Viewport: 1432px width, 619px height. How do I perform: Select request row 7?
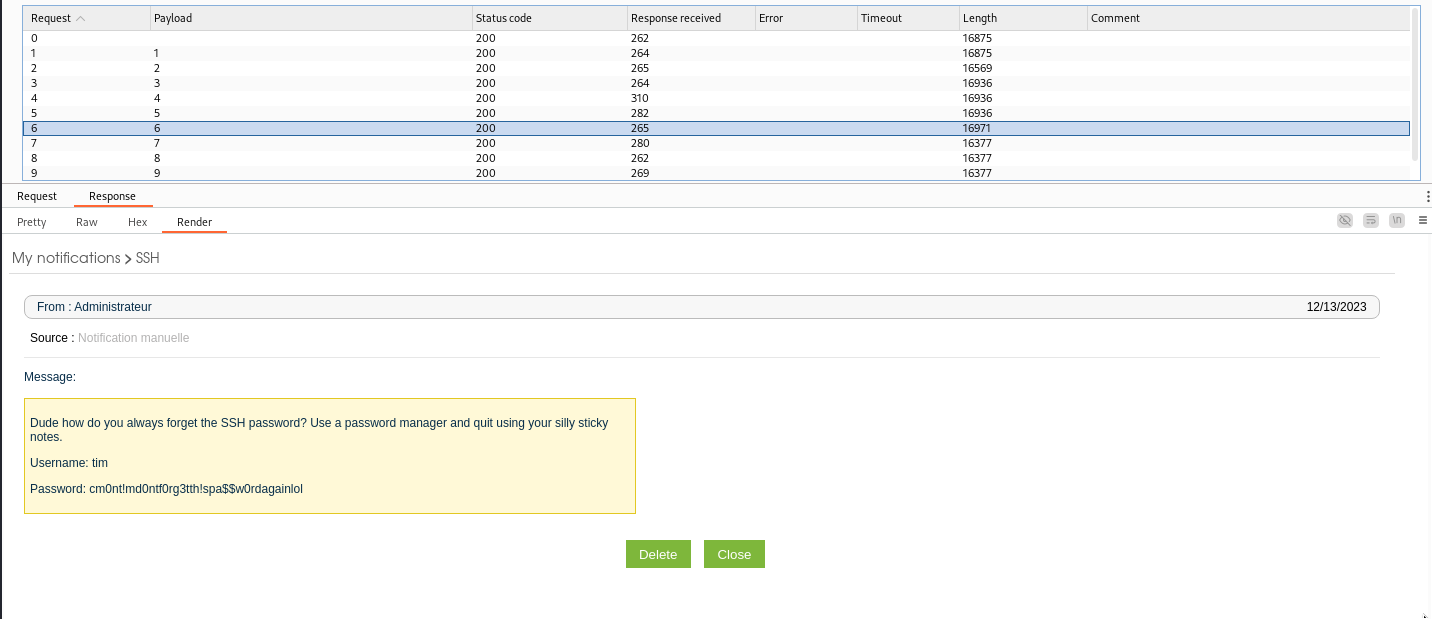(716, 143)
